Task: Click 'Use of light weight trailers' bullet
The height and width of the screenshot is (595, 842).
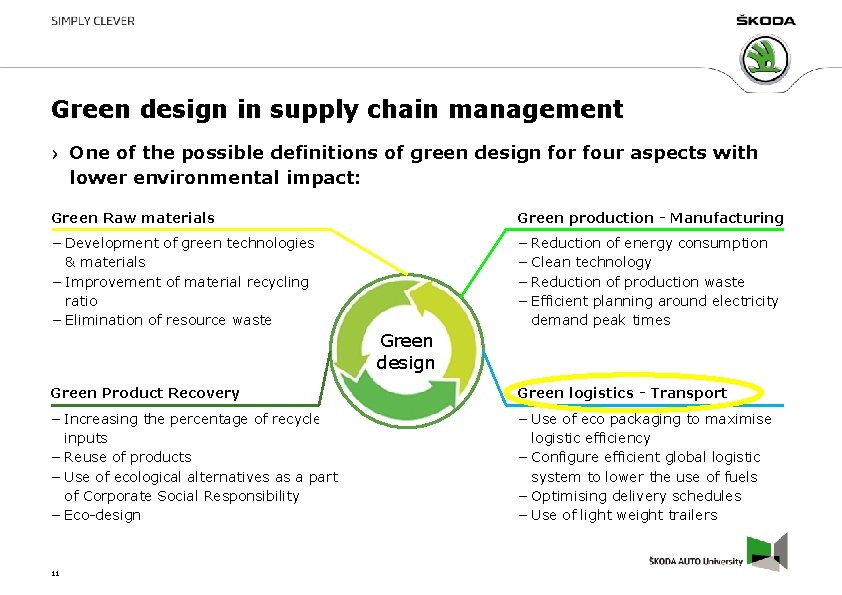Action: [618, 515]
